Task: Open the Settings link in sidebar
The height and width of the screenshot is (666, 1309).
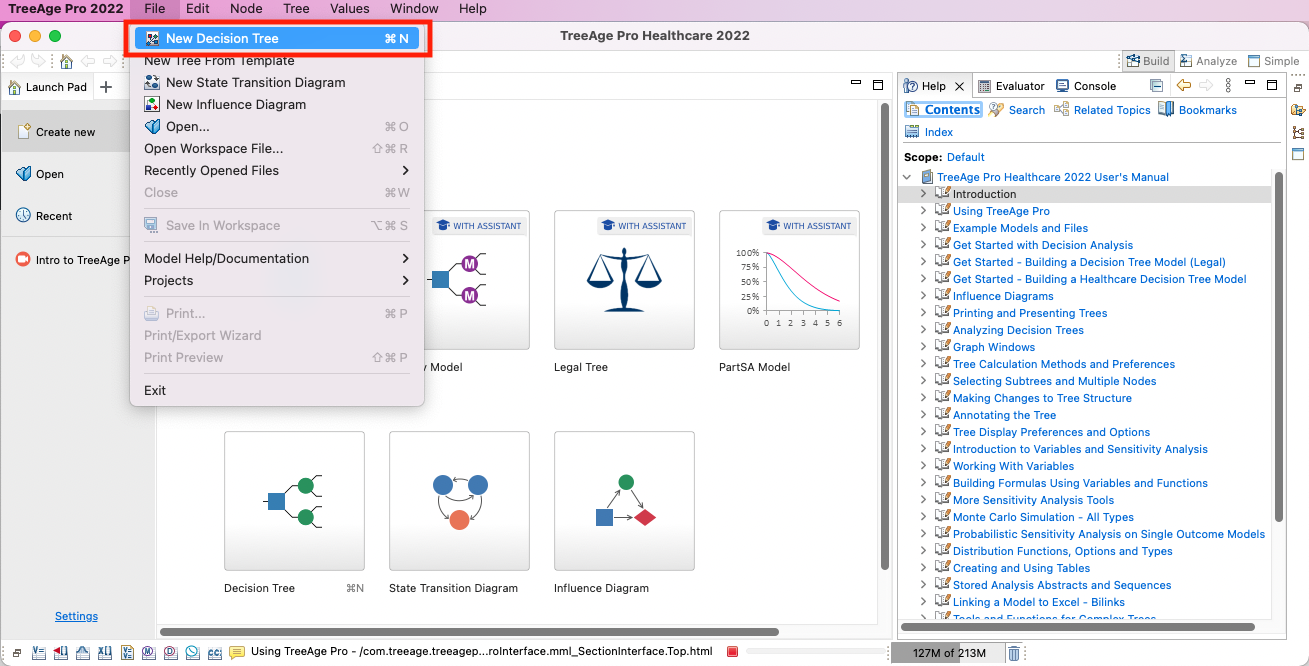Action: coord(76,615)
